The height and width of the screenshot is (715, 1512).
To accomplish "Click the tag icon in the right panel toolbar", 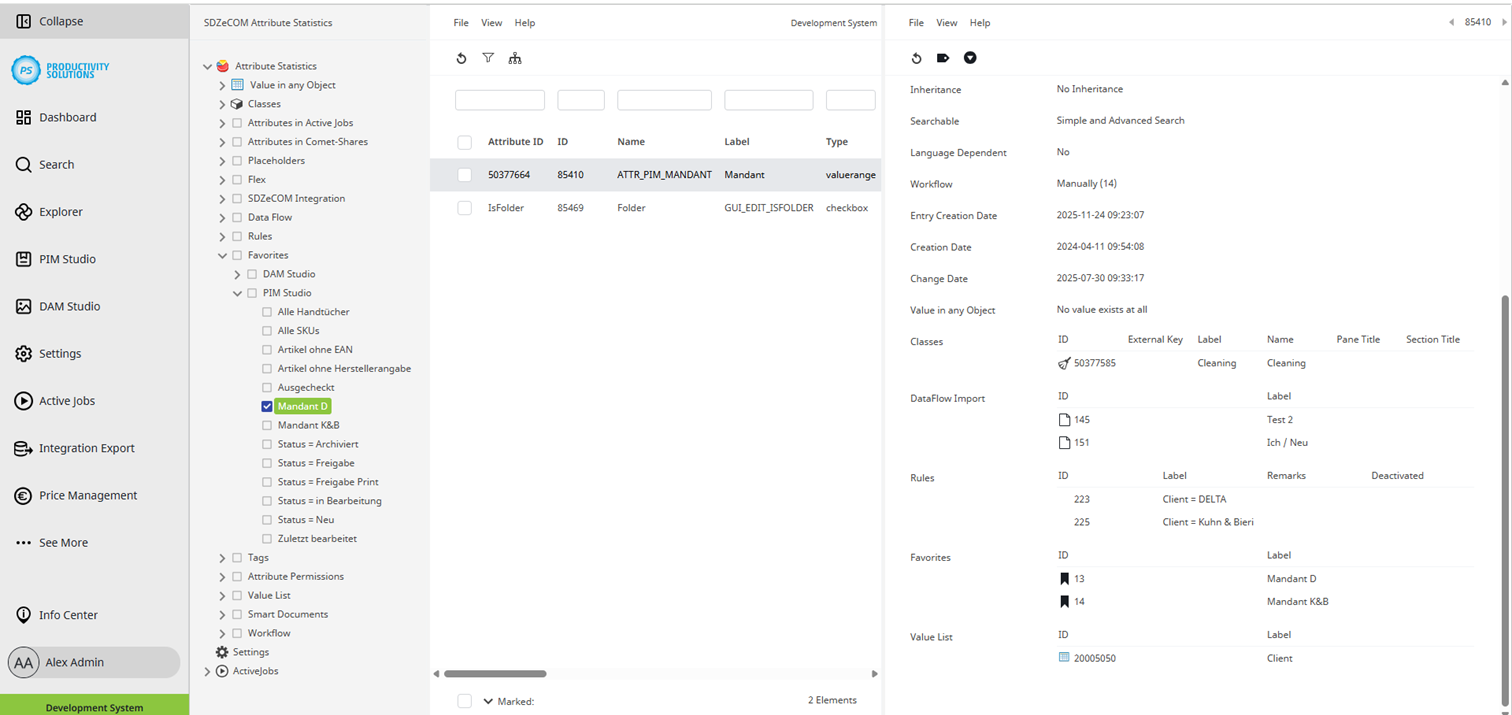I will click(x=943, y=58).
